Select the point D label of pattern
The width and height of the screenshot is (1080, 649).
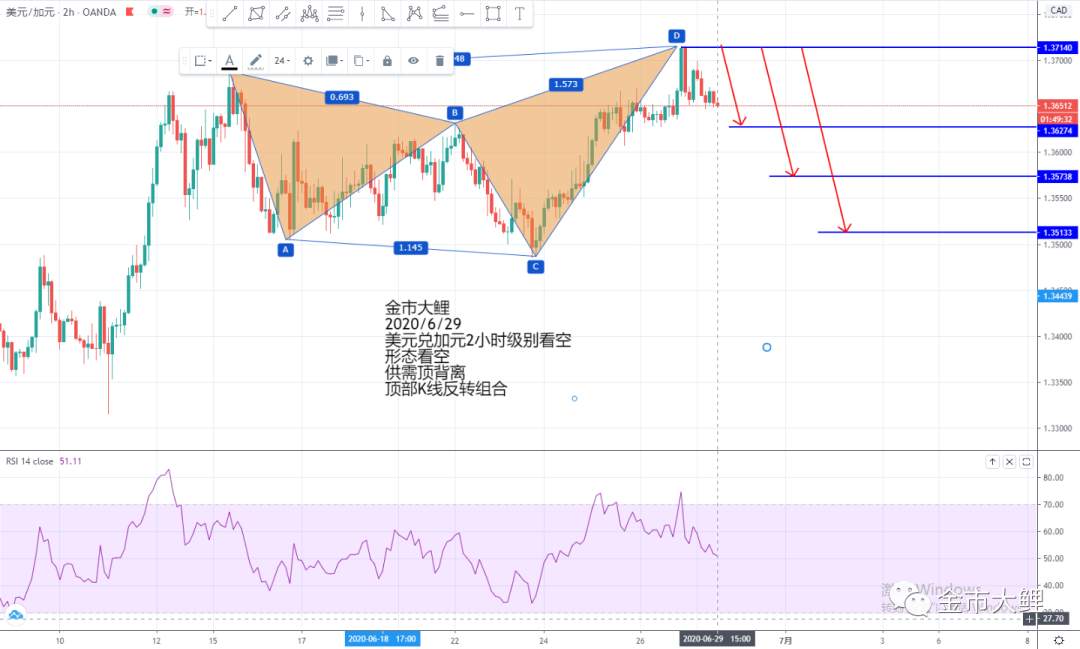pos(676,36)
